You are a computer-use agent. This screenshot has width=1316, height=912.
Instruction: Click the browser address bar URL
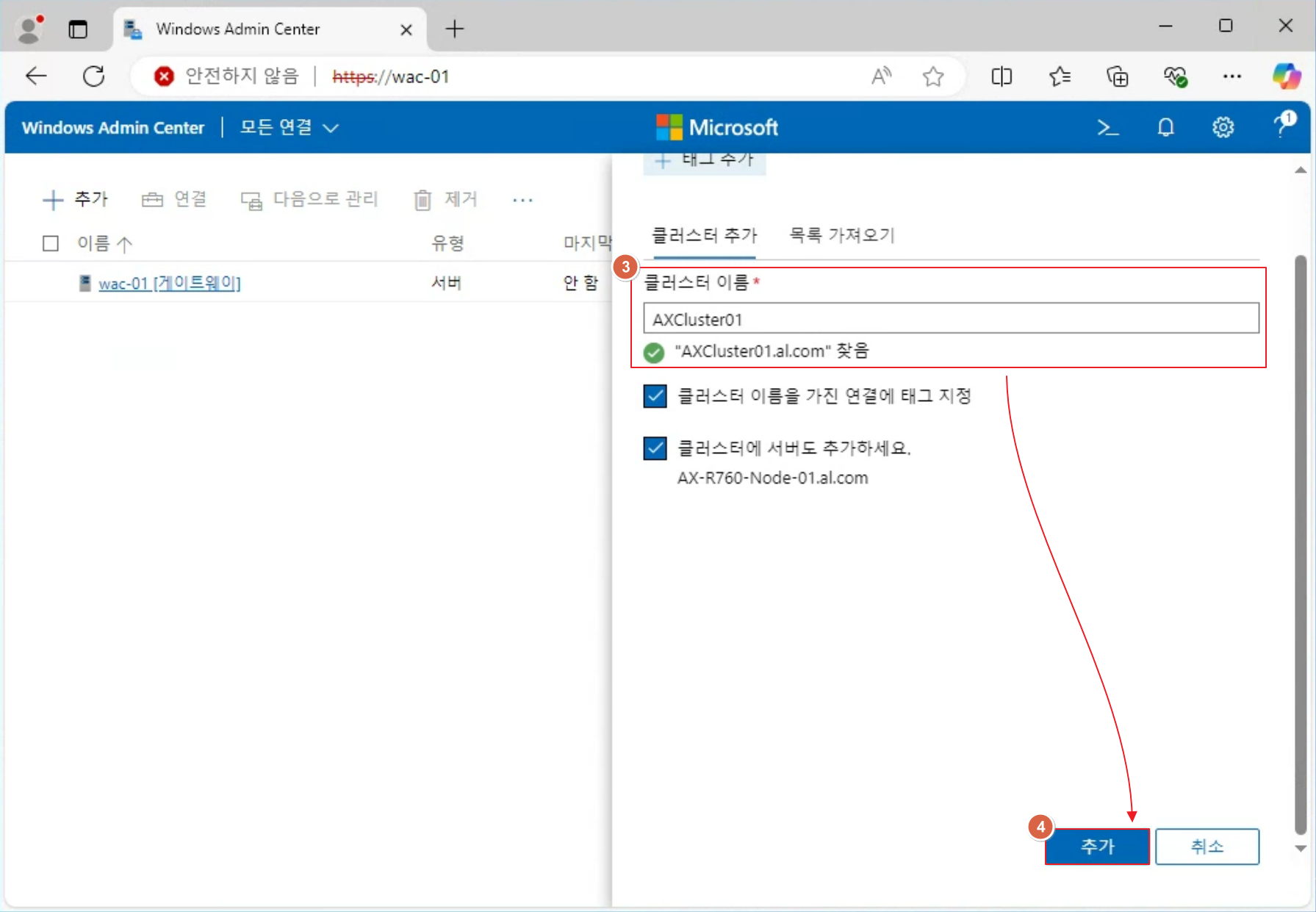pos(390,76)
